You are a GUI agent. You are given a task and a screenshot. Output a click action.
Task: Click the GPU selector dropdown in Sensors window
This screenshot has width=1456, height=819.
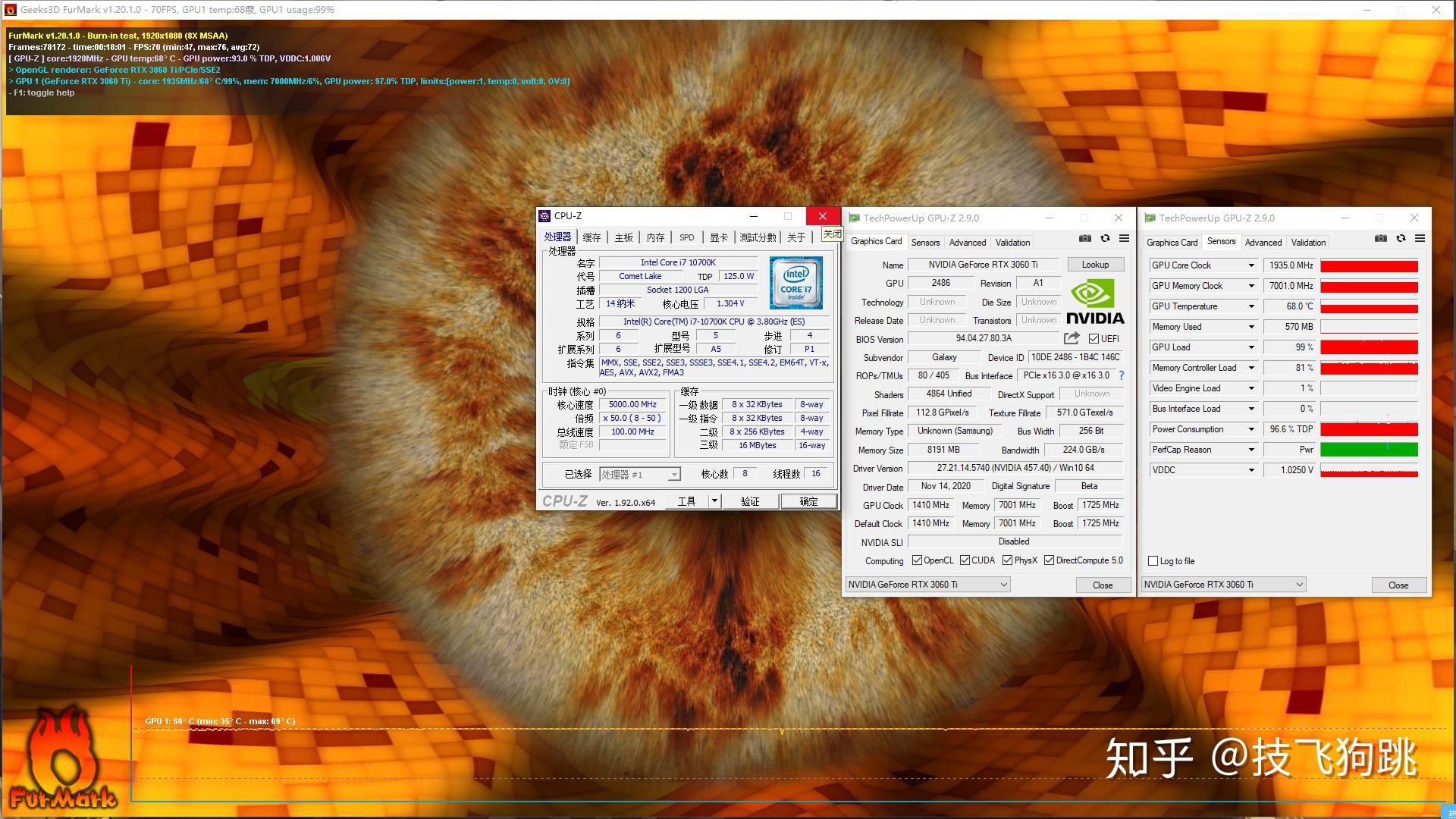click(x=1223, y=585)
